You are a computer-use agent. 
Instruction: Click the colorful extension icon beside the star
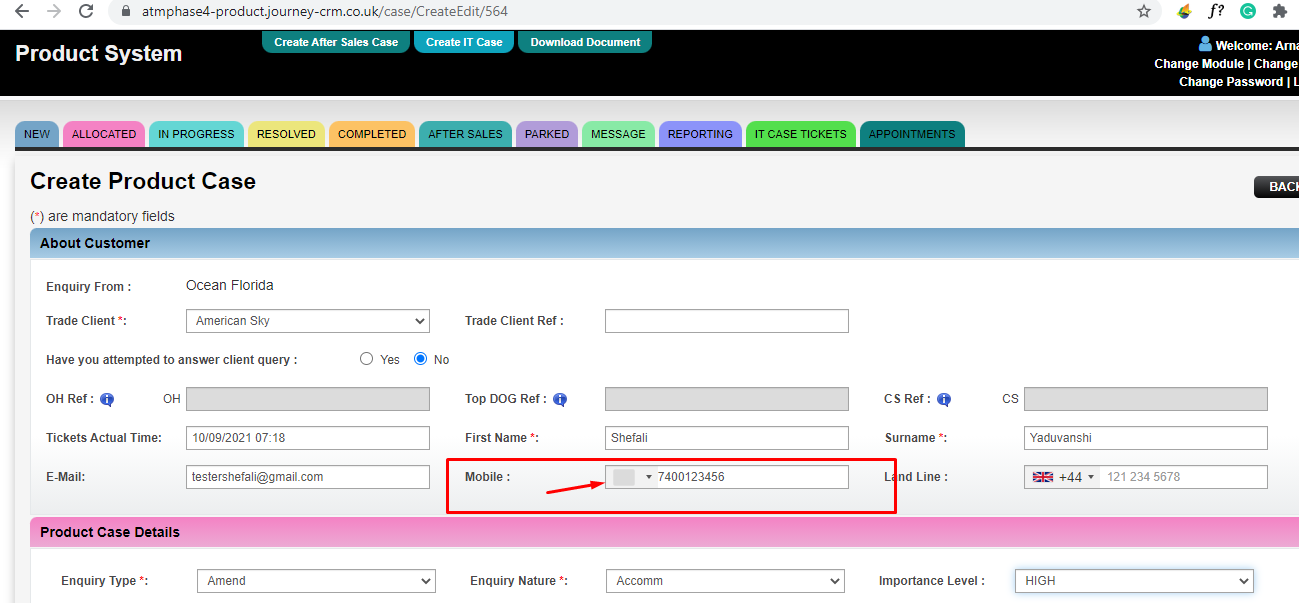coord(1185,12)
